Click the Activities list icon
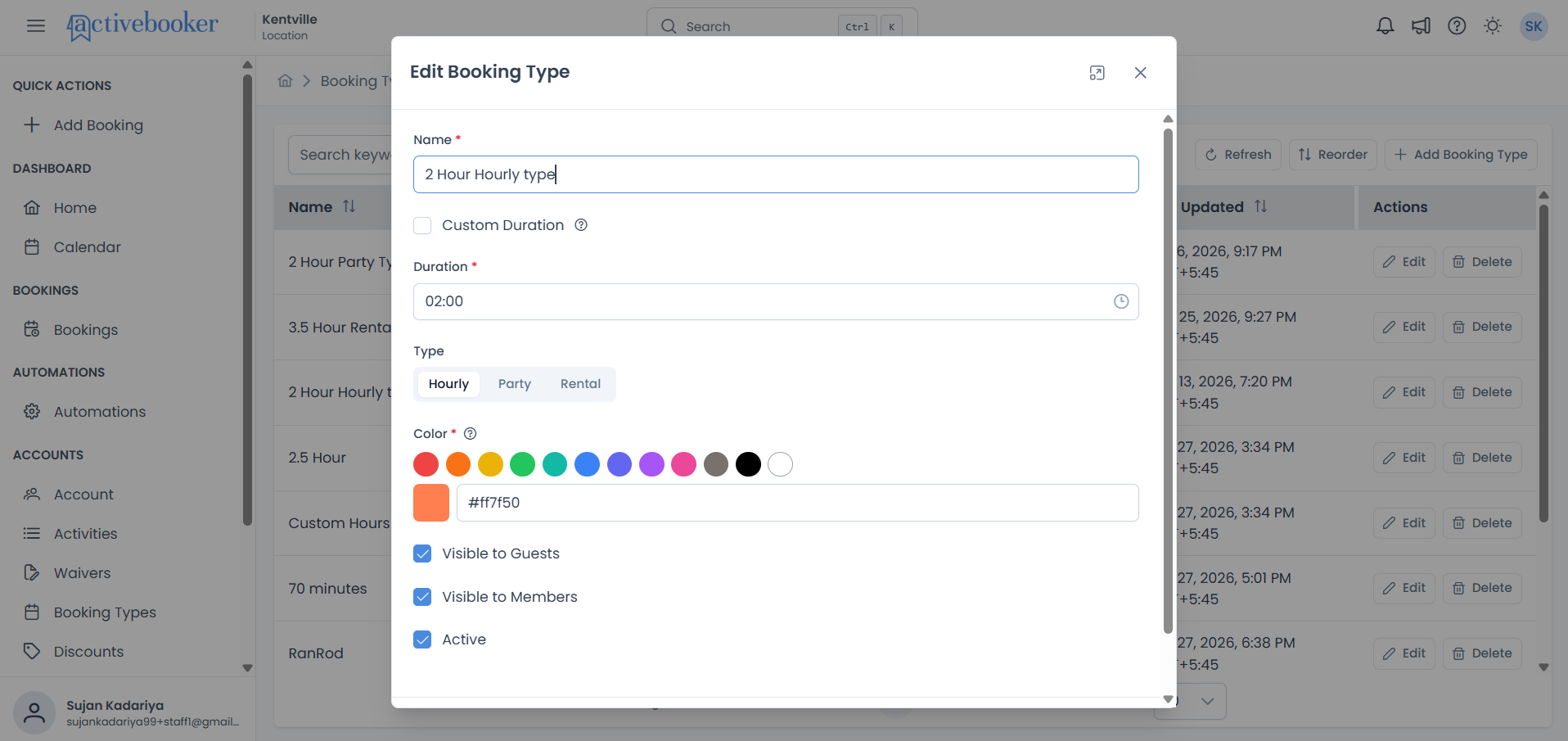Viewport: 1568px width, 741px height. click(x=32, y=533)
